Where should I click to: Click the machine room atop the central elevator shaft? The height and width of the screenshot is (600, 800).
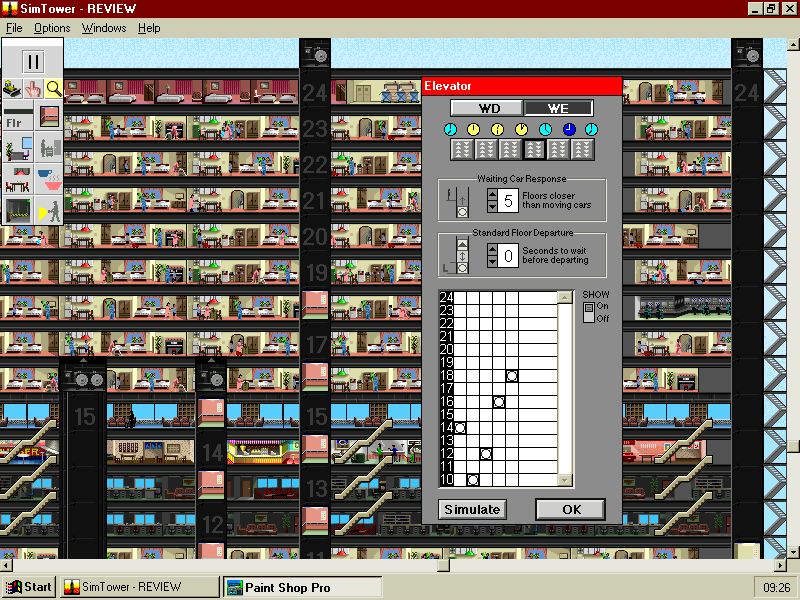(315, 53)
